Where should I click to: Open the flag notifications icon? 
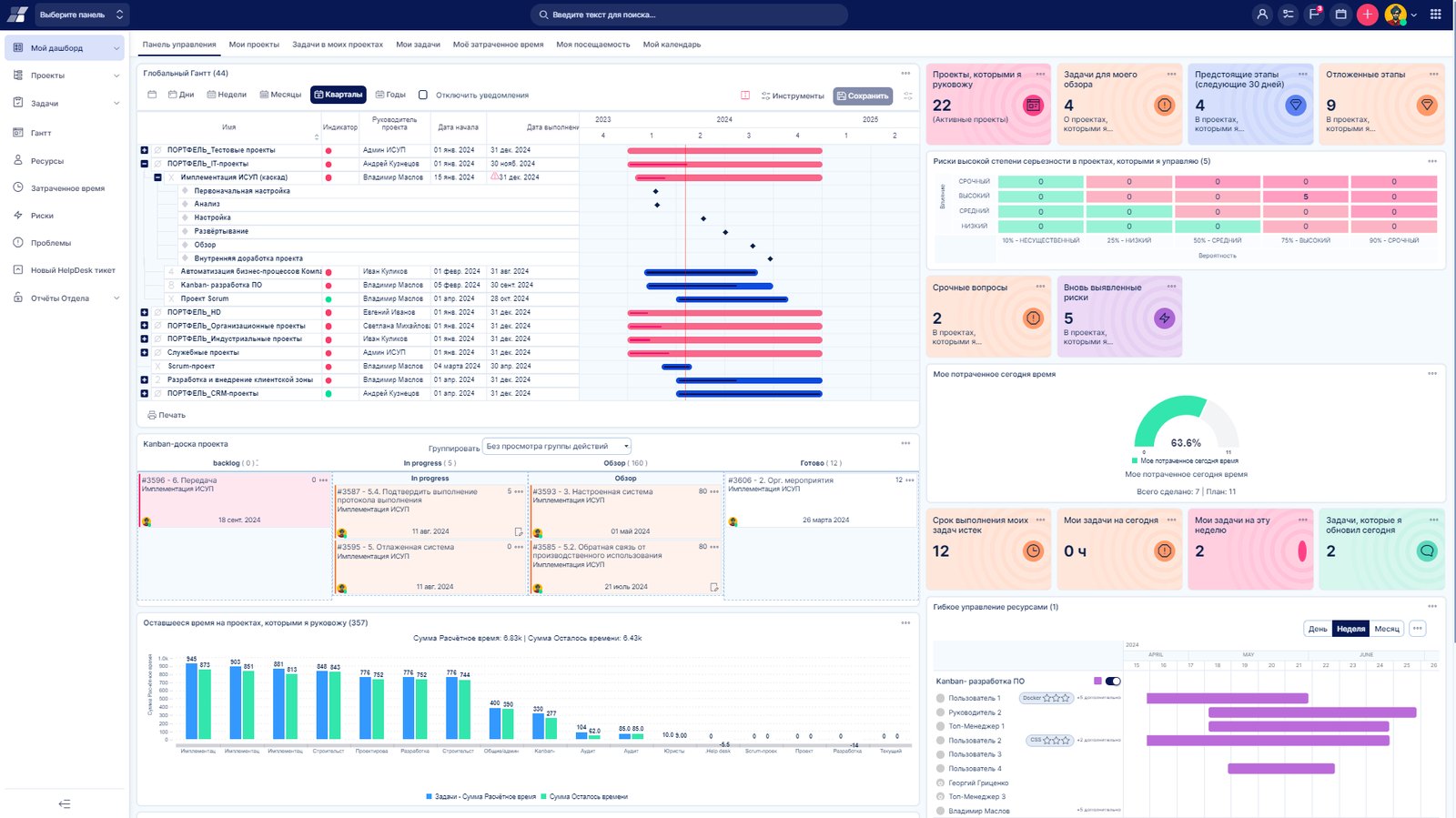[1314, 14]
